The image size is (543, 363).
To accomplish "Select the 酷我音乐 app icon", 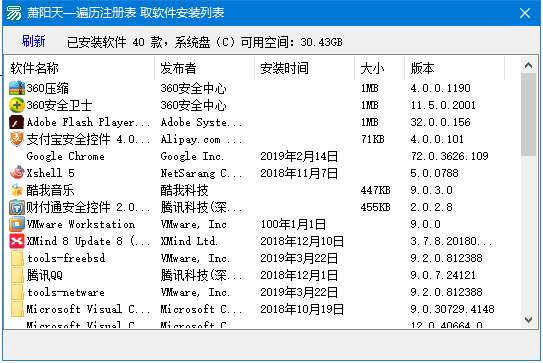I will [17, 190].
